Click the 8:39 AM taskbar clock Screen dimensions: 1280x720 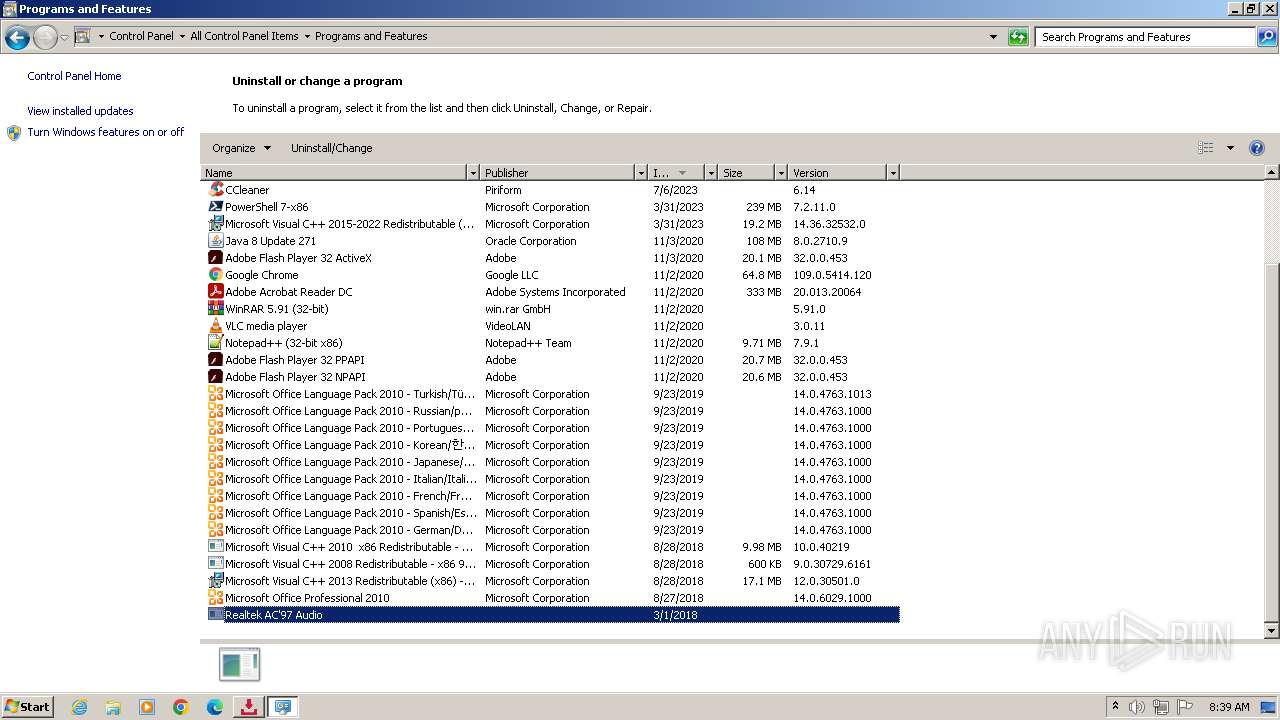click(x=1229, y=707)
